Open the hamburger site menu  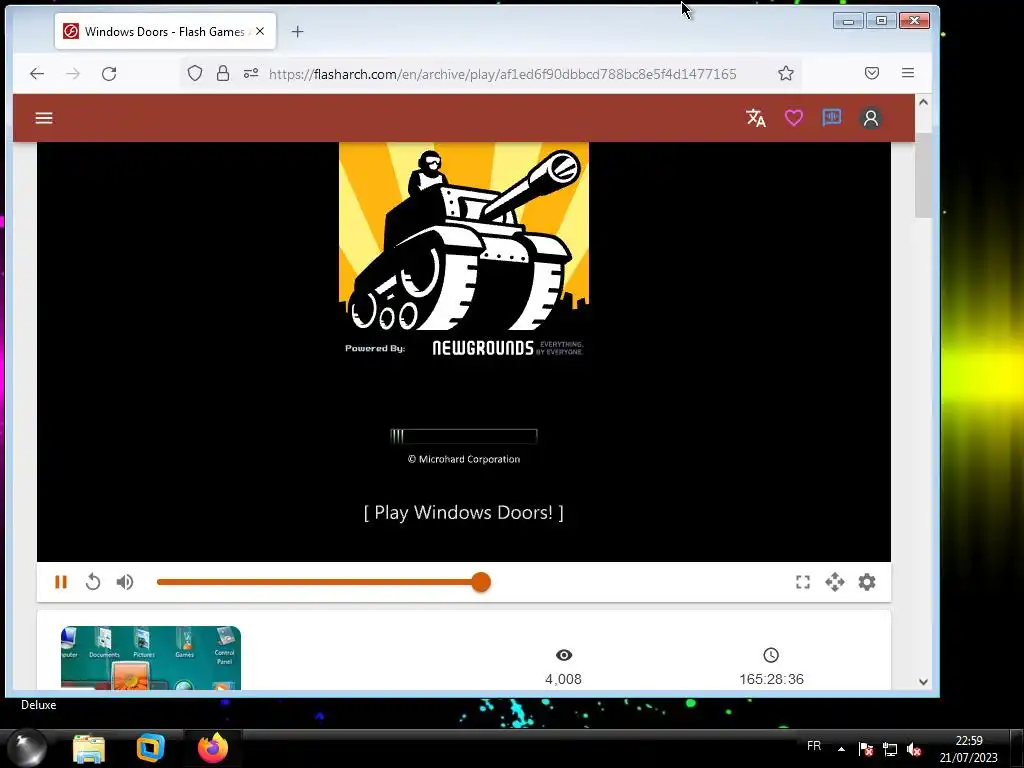44,118
